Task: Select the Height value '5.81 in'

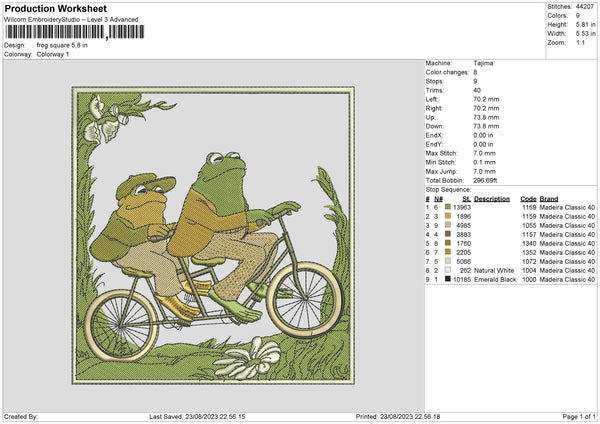Action: point(585,24)
